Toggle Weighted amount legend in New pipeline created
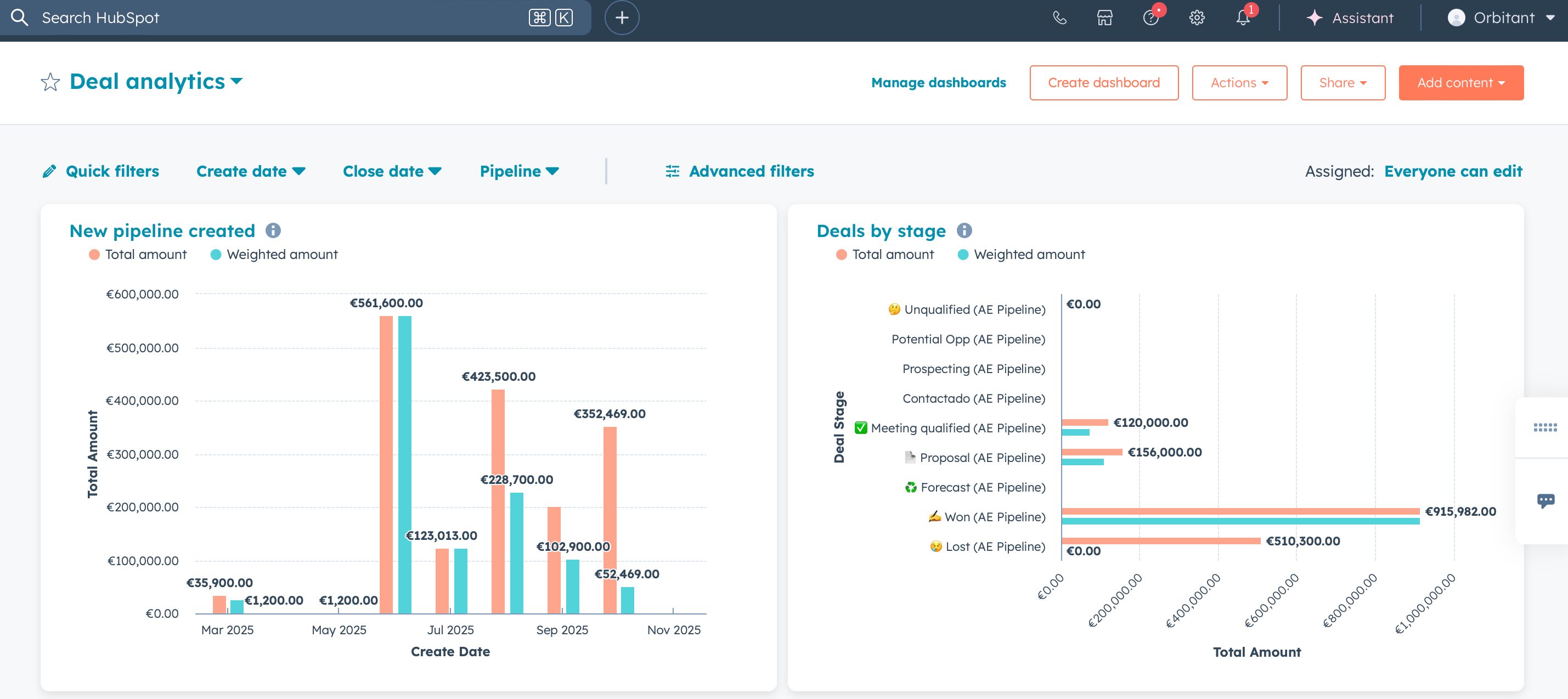Image resolution: width=1568 pixels, height=699 pixels. (274, 255)
